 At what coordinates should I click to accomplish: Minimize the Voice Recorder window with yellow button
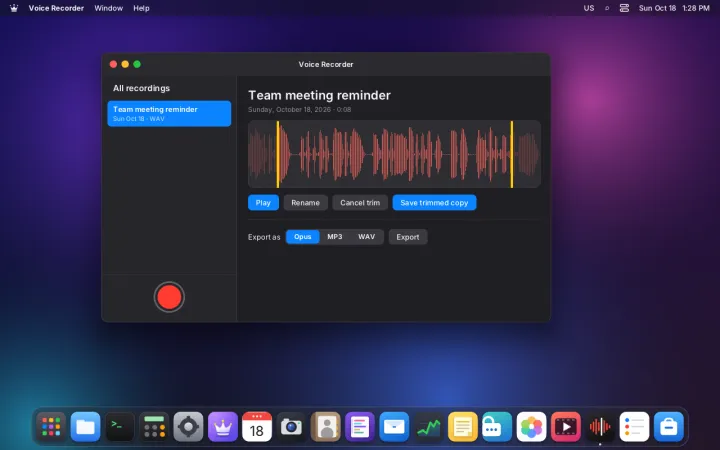click(125, 64)
